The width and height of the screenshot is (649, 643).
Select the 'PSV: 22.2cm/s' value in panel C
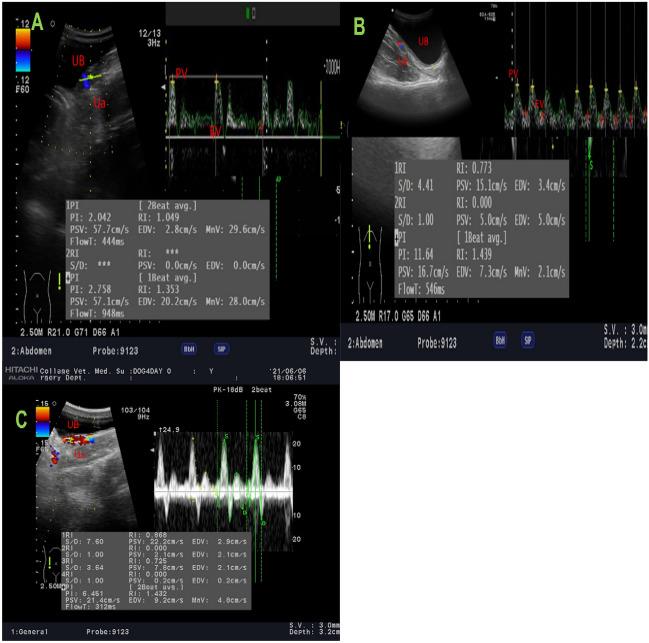[x=156, y=541]
